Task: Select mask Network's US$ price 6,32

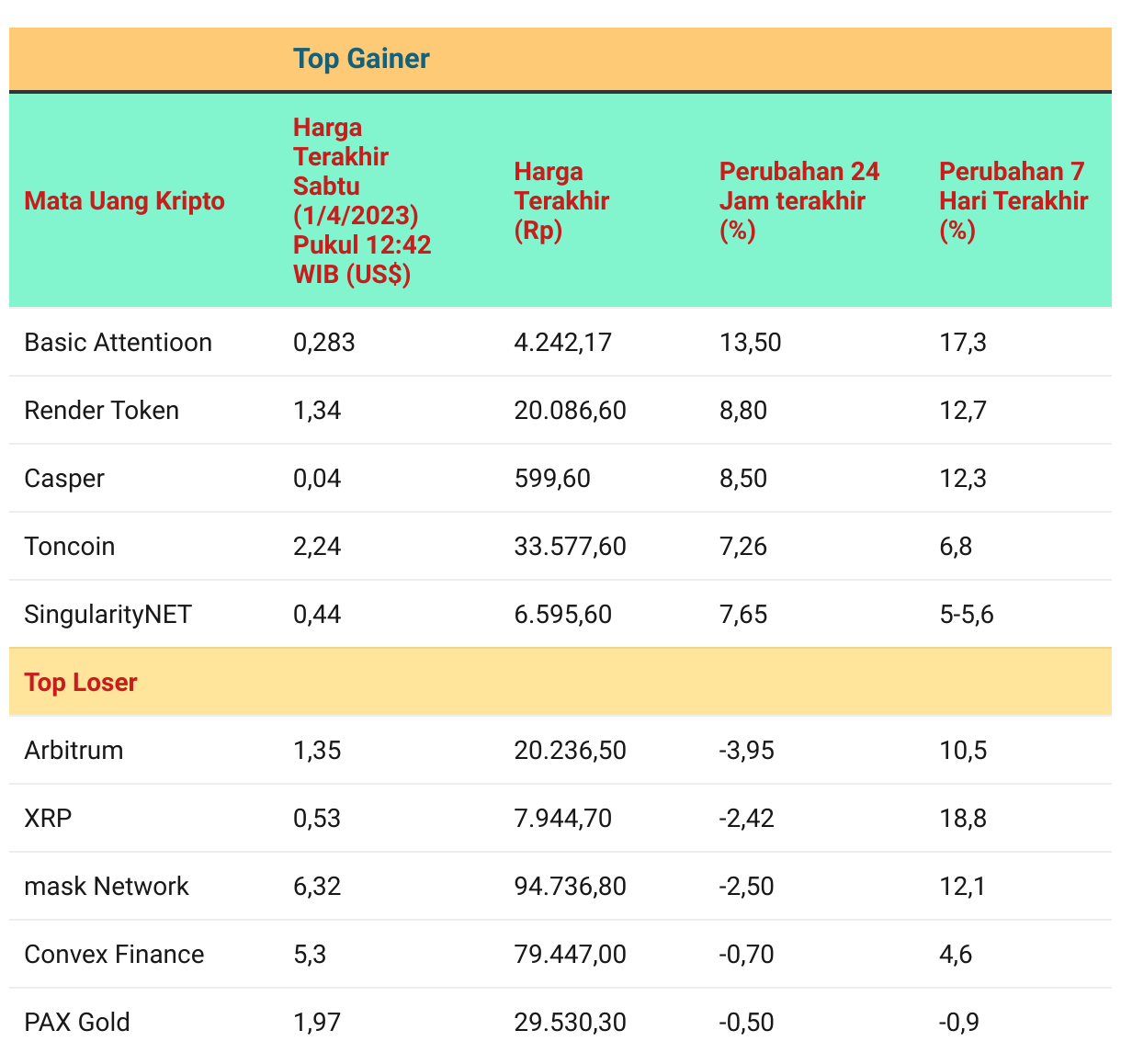Action: (x=317, y=887)
